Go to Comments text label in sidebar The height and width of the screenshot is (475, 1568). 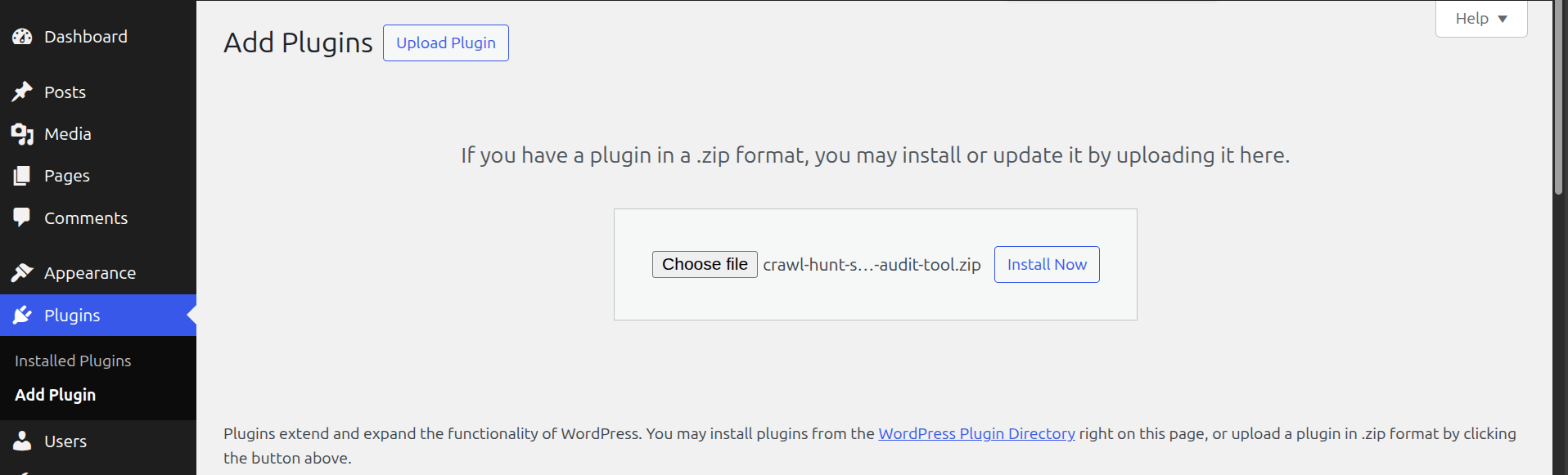click(86, 218)
